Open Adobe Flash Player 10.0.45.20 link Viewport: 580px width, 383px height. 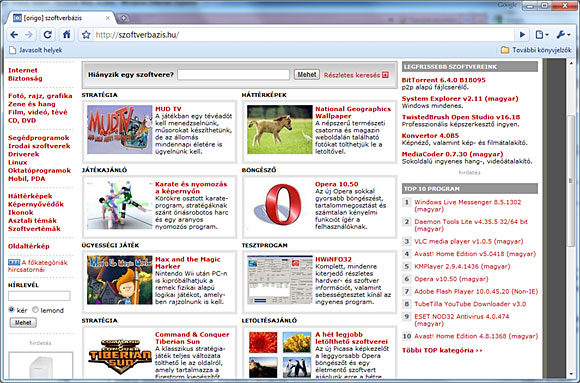coord(476,292)
